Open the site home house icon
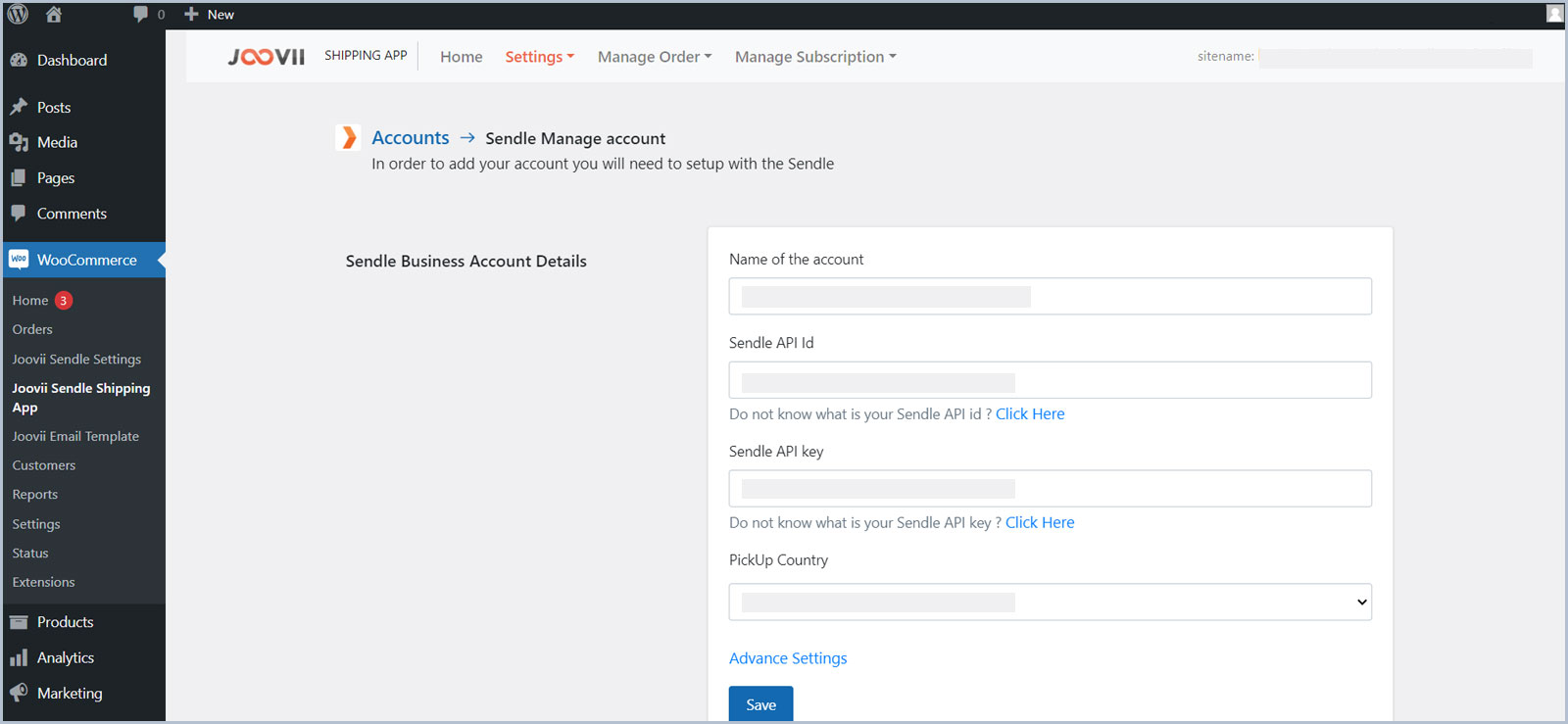 pos(54,14)
